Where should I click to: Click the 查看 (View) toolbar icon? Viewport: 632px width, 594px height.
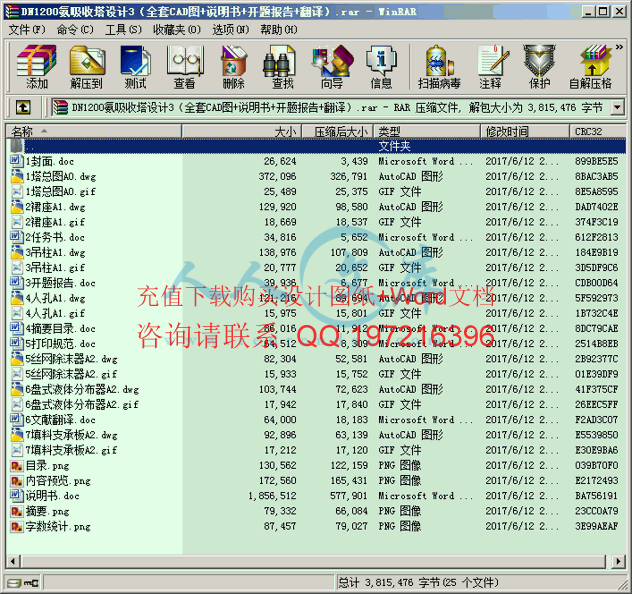(x=185, y=67)
